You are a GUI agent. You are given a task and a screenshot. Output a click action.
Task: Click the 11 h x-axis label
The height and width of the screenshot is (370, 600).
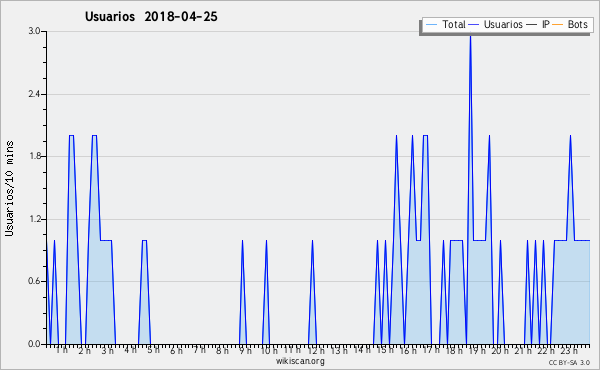point(292,350)
